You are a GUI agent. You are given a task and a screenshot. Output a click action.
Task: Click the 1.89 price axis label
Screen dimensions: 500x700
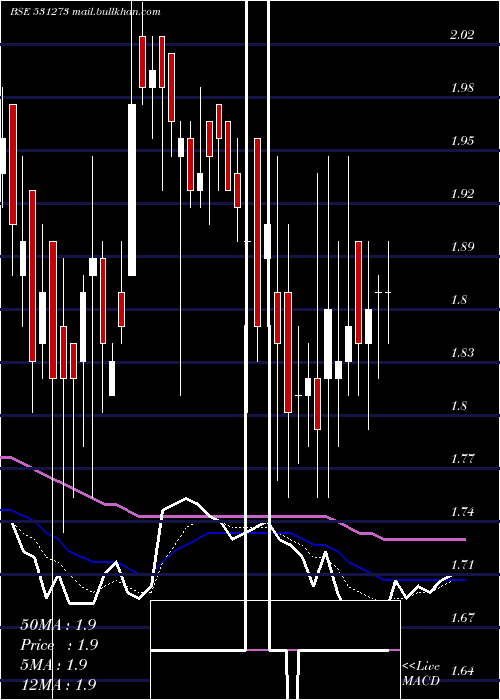pyautogui.click(x=462, y=247)
